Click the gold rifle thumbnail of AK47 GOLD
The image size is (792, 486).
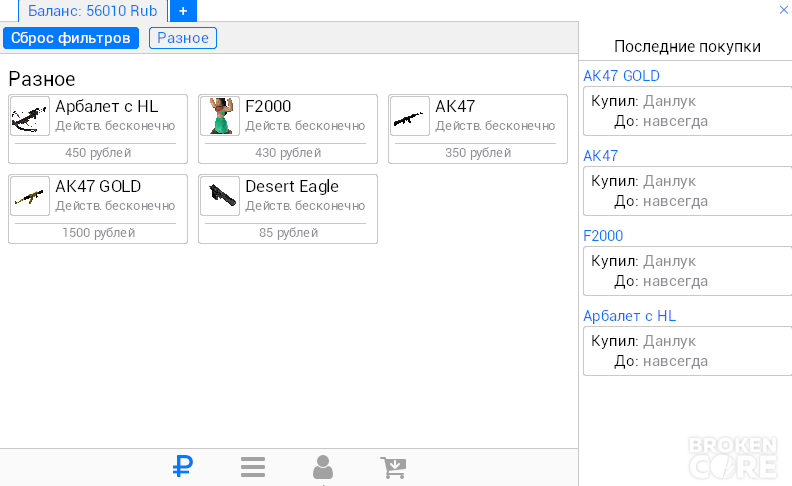pyautogui.click(x=30, y=196)
